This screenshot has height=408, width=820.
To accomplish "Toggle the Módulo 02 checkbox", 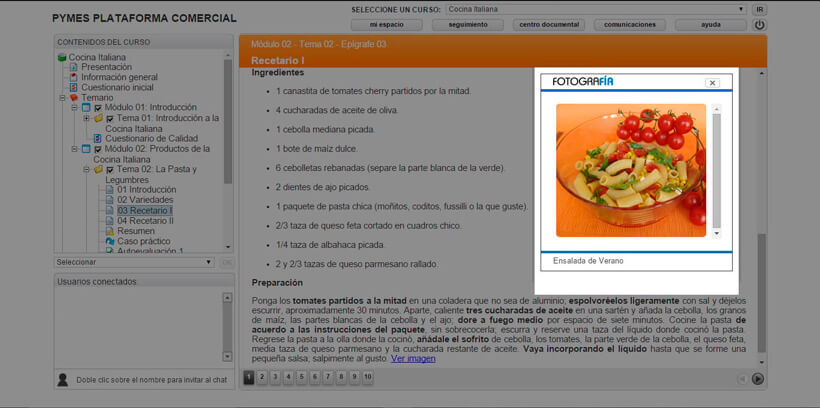I will [98, 150].
